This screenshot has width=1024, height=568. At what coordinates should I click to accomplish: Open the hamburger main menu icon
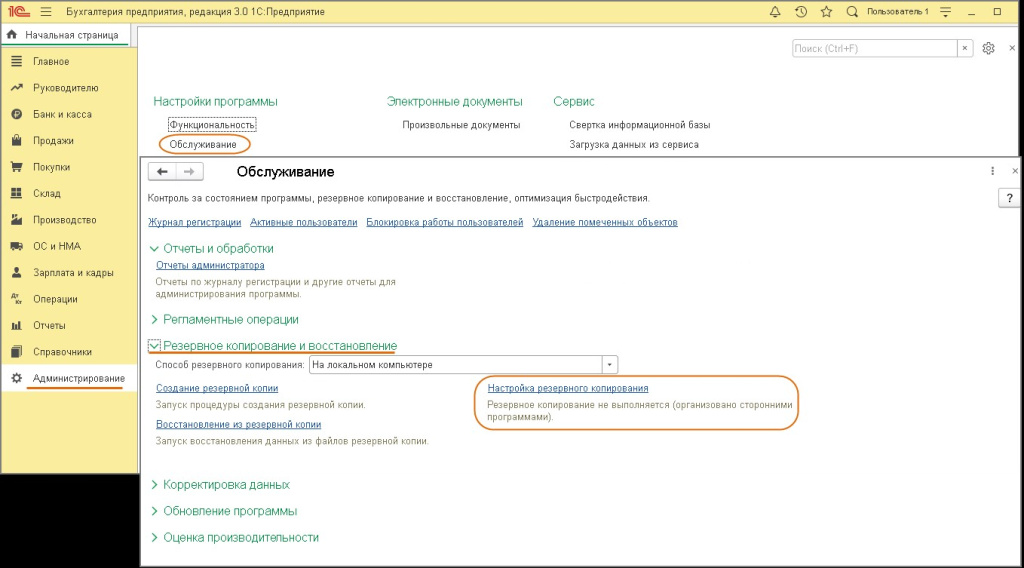point(46,11)
